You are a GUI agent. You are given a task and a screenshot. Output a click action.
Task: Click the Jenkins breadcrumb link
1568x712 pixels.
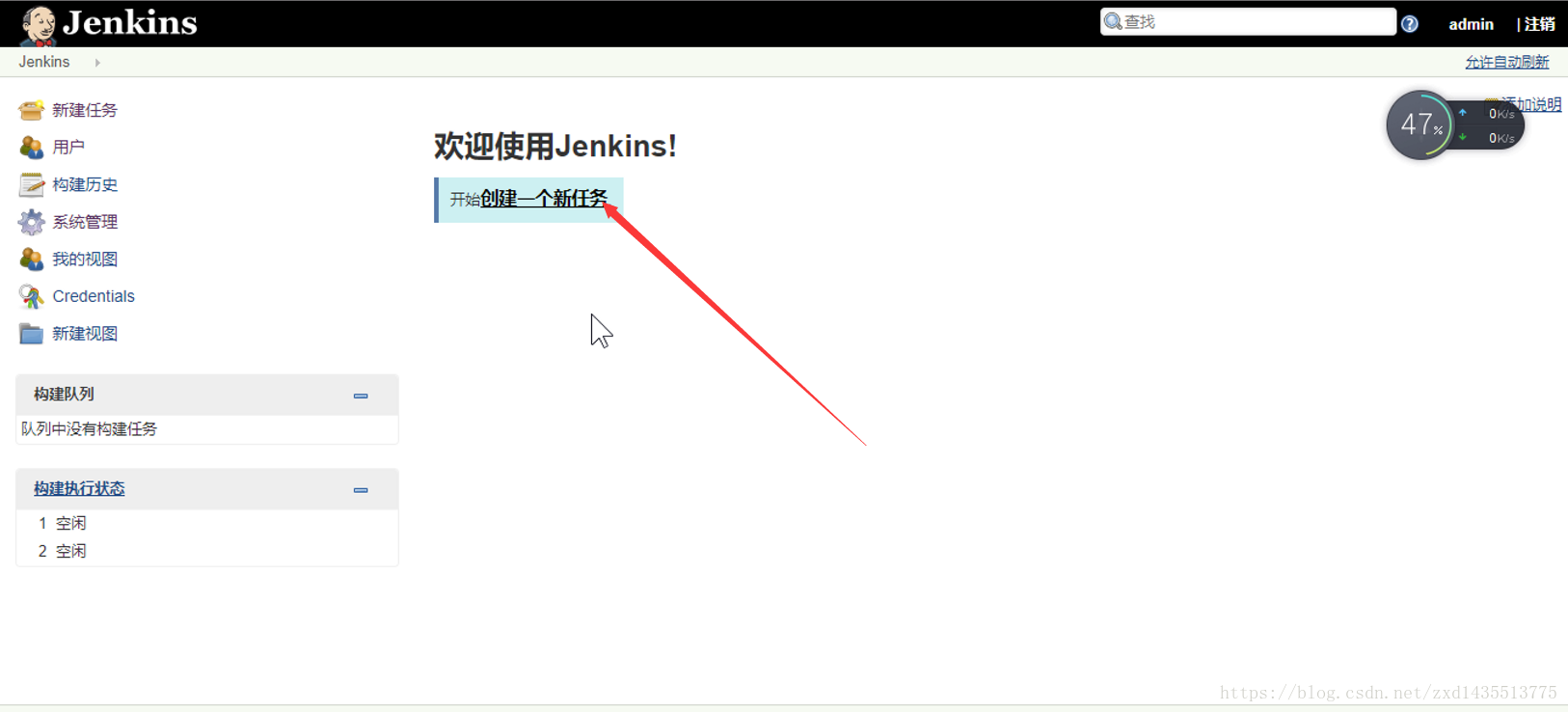click(44, 62)
